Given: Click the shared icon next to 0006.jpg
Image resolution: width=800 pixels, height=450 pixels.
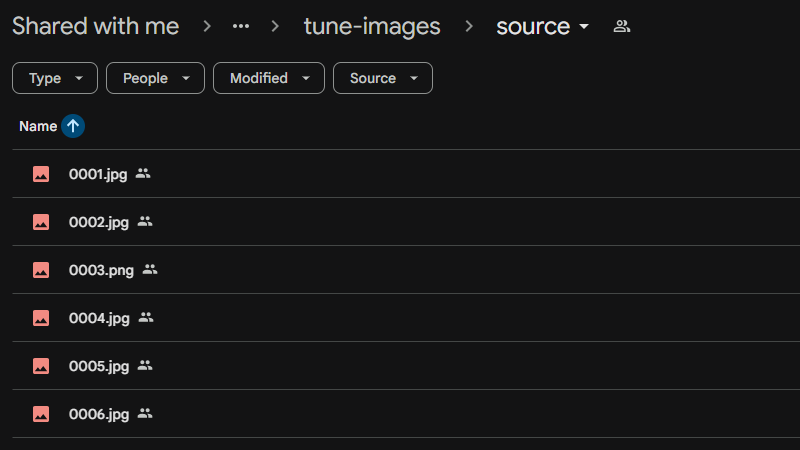Looking at the screenshot, I should click(145, 414).
